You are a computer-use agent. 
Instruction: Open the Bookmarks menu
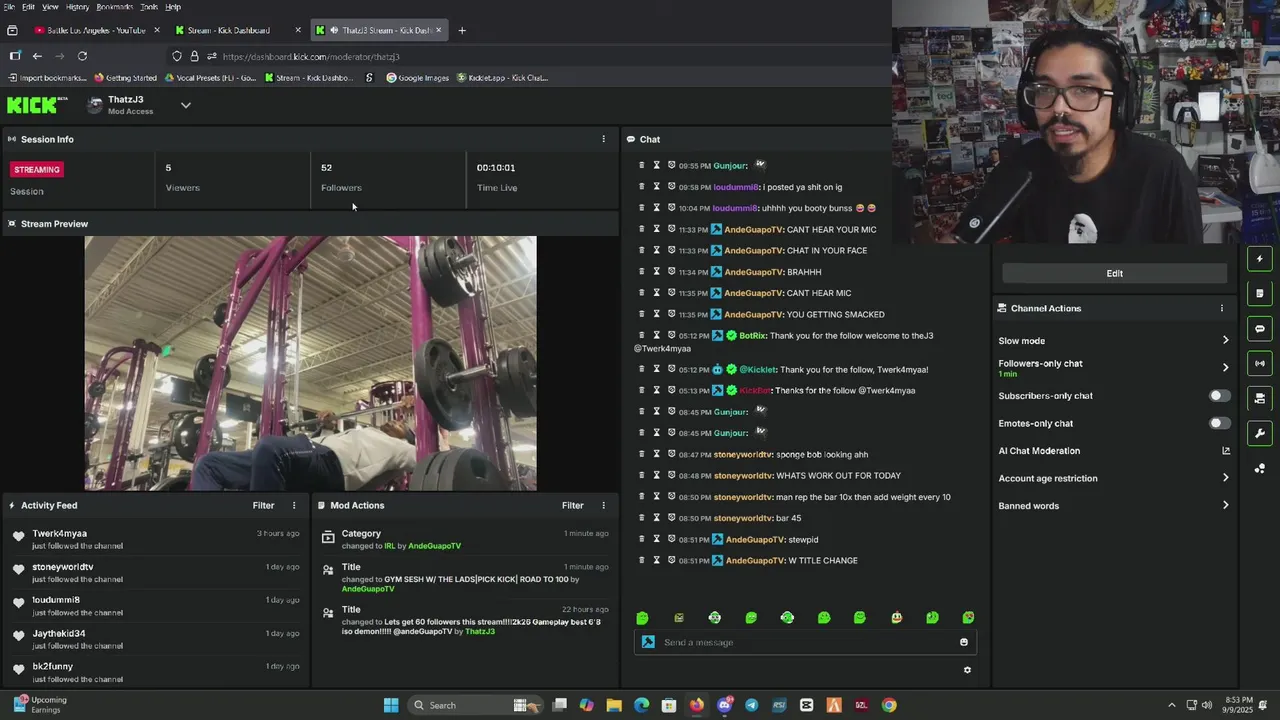click(114, 7)
